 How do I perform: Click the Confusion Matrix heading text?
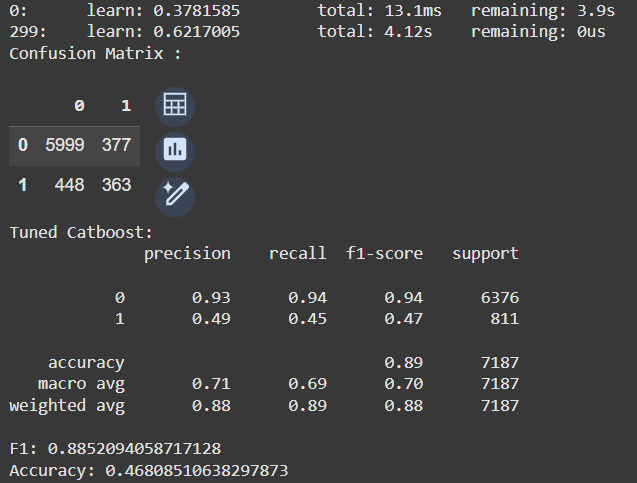[x=95, y=54]
